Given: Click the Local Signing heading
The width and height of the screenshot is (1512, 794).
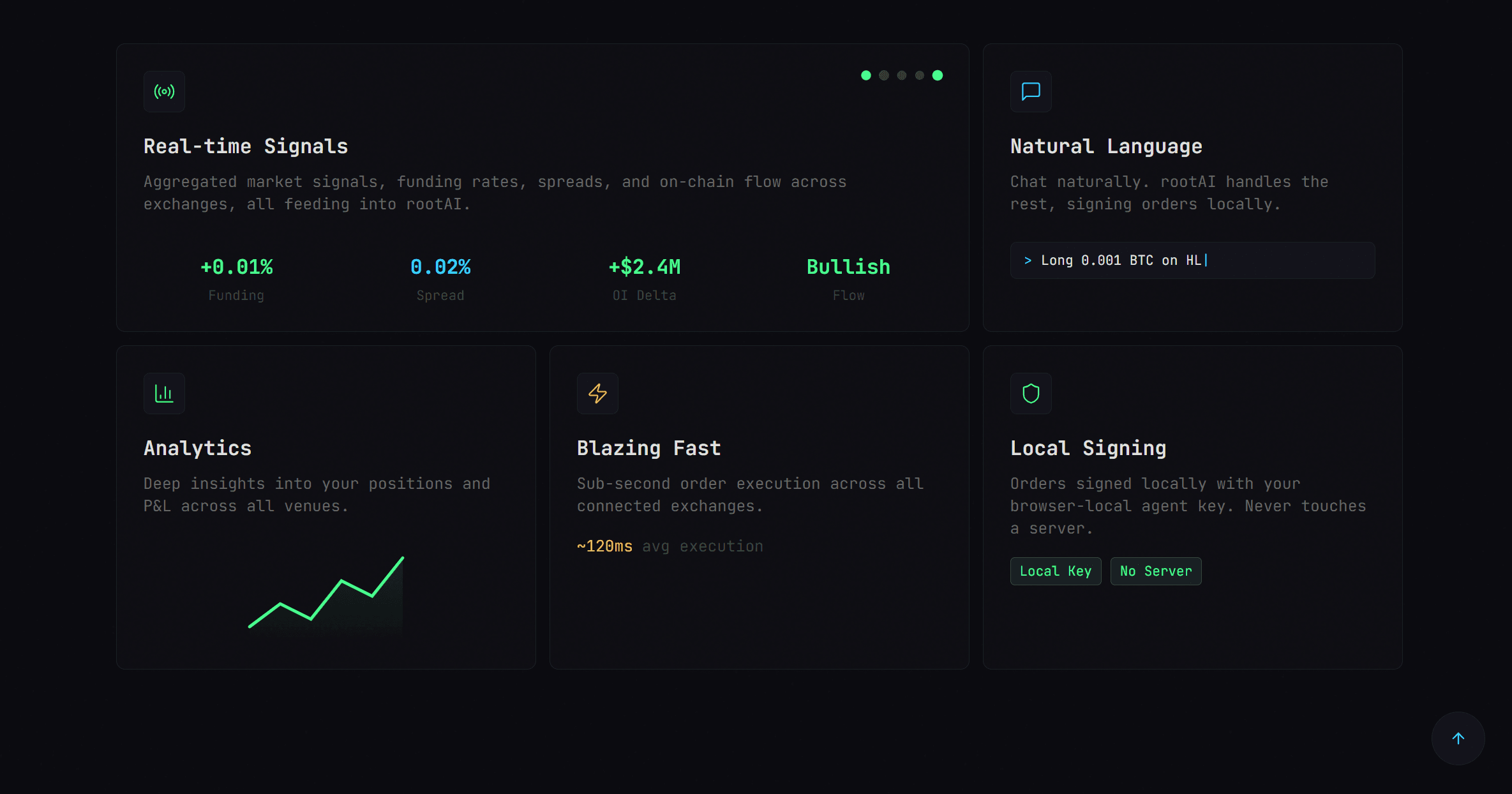Looking at the screenshot, I should (1088, 448).
